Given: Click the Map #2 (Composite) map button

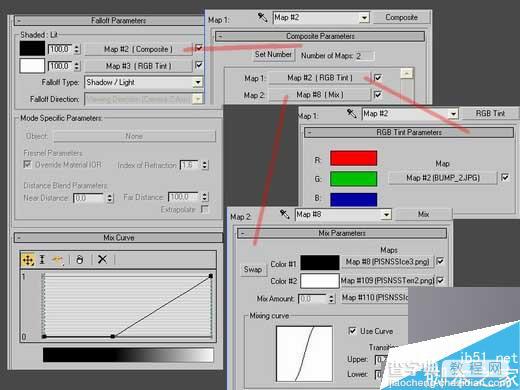Looking at the screenshot, I should tap(138, 49).
